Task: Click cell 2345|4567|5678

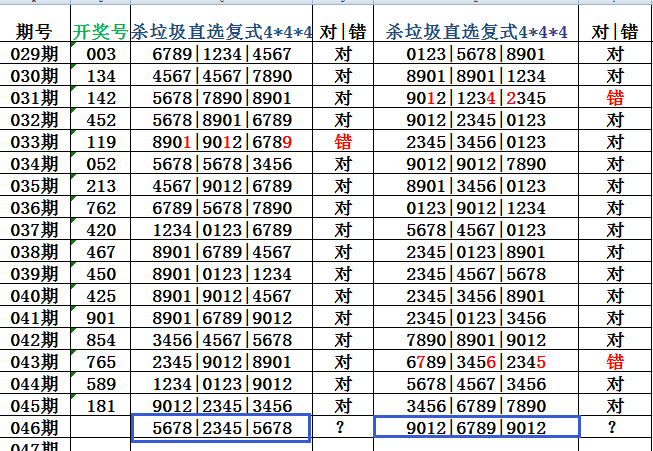Action: pos(476,274)
